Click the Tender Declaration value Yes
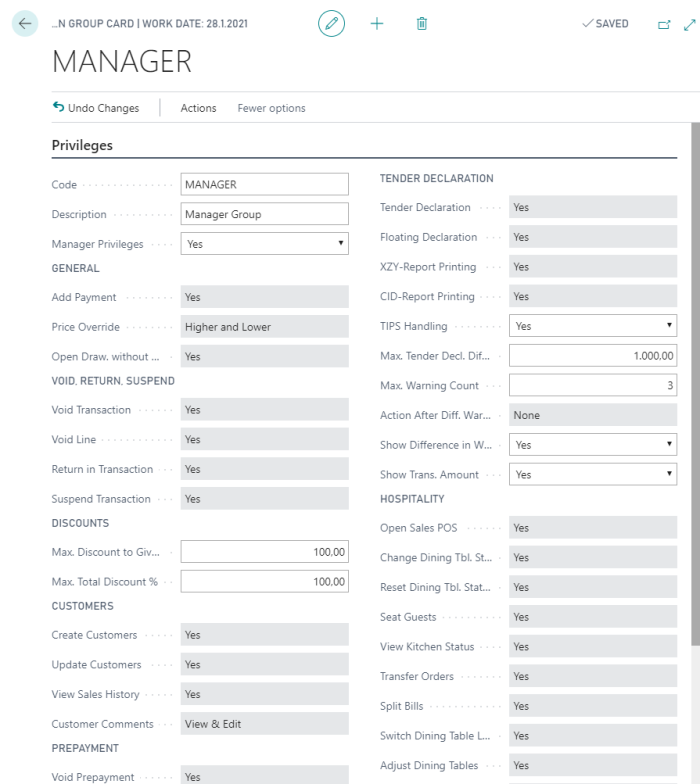Screen dimensions: 700x784 [593, 207]
